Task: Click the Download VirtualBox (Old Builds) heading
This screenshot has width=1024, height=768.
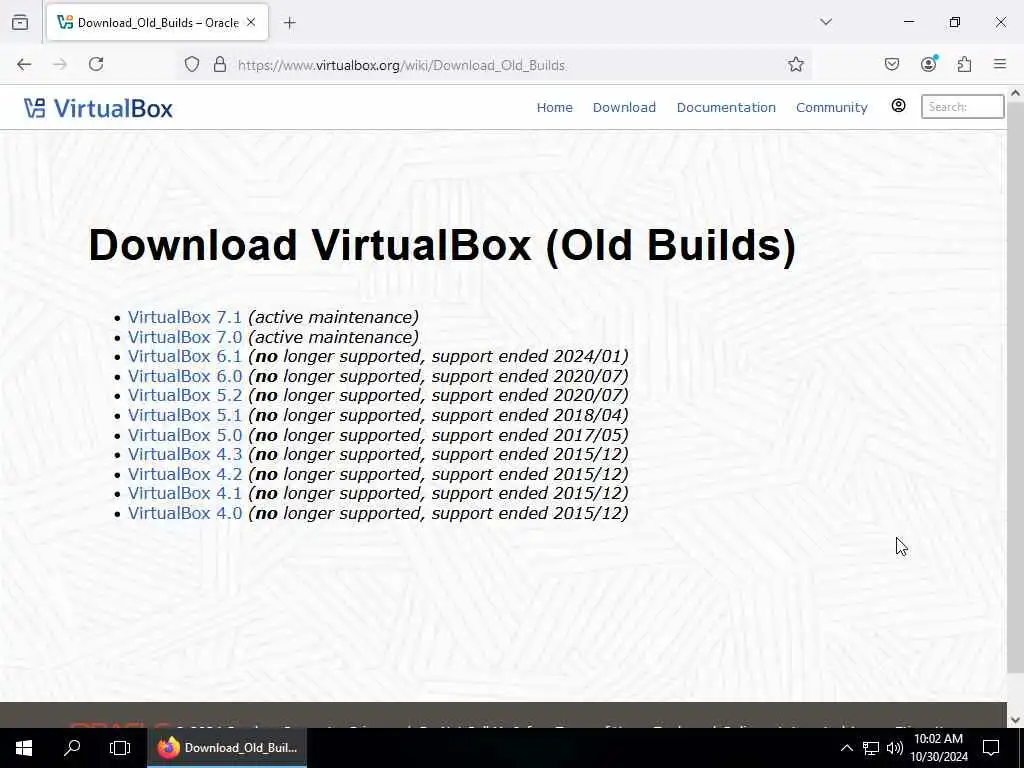Action: tap(442, 245)
